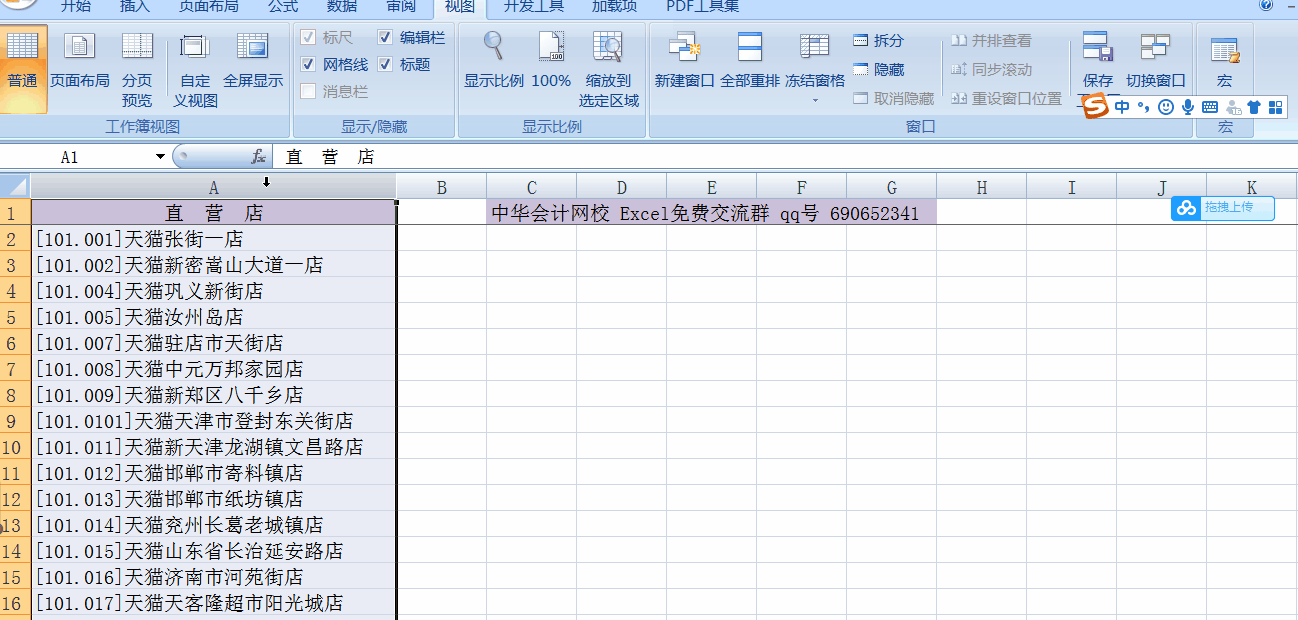This screenshot has width=1298, height=620.
Task: Open the Home (开始) ribbon tab
Action: tap(76, 7)
